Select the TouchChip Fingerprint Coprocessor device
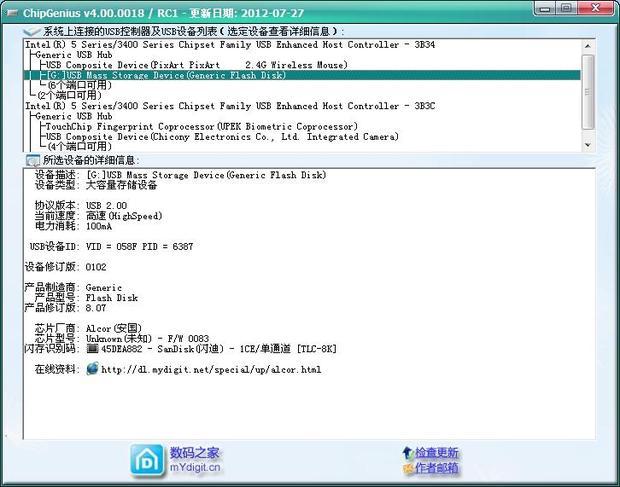The height and width of the screenshot is (487, 620). tap(202, 126)
